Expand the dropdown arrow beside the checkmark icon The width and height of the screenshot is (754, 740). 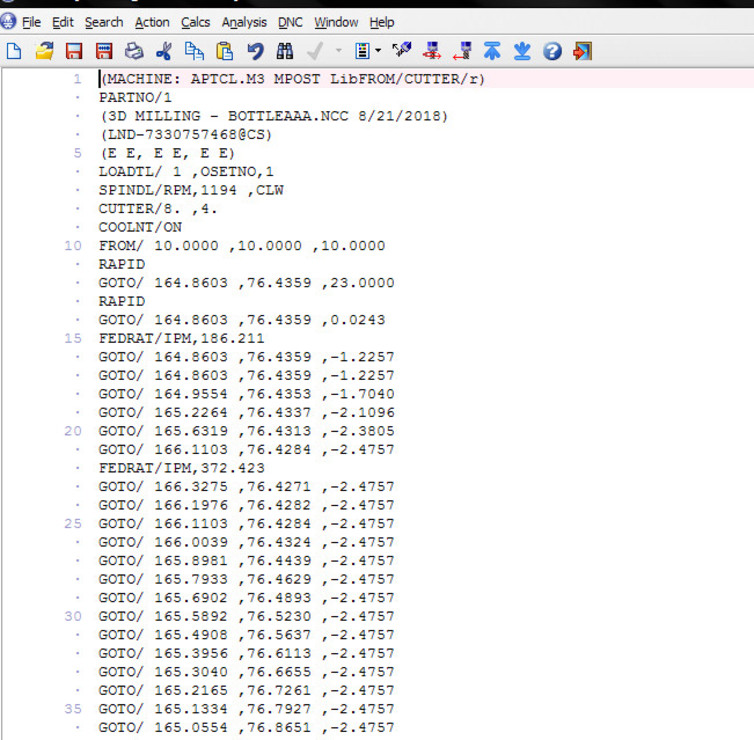[x=338, y=51]
